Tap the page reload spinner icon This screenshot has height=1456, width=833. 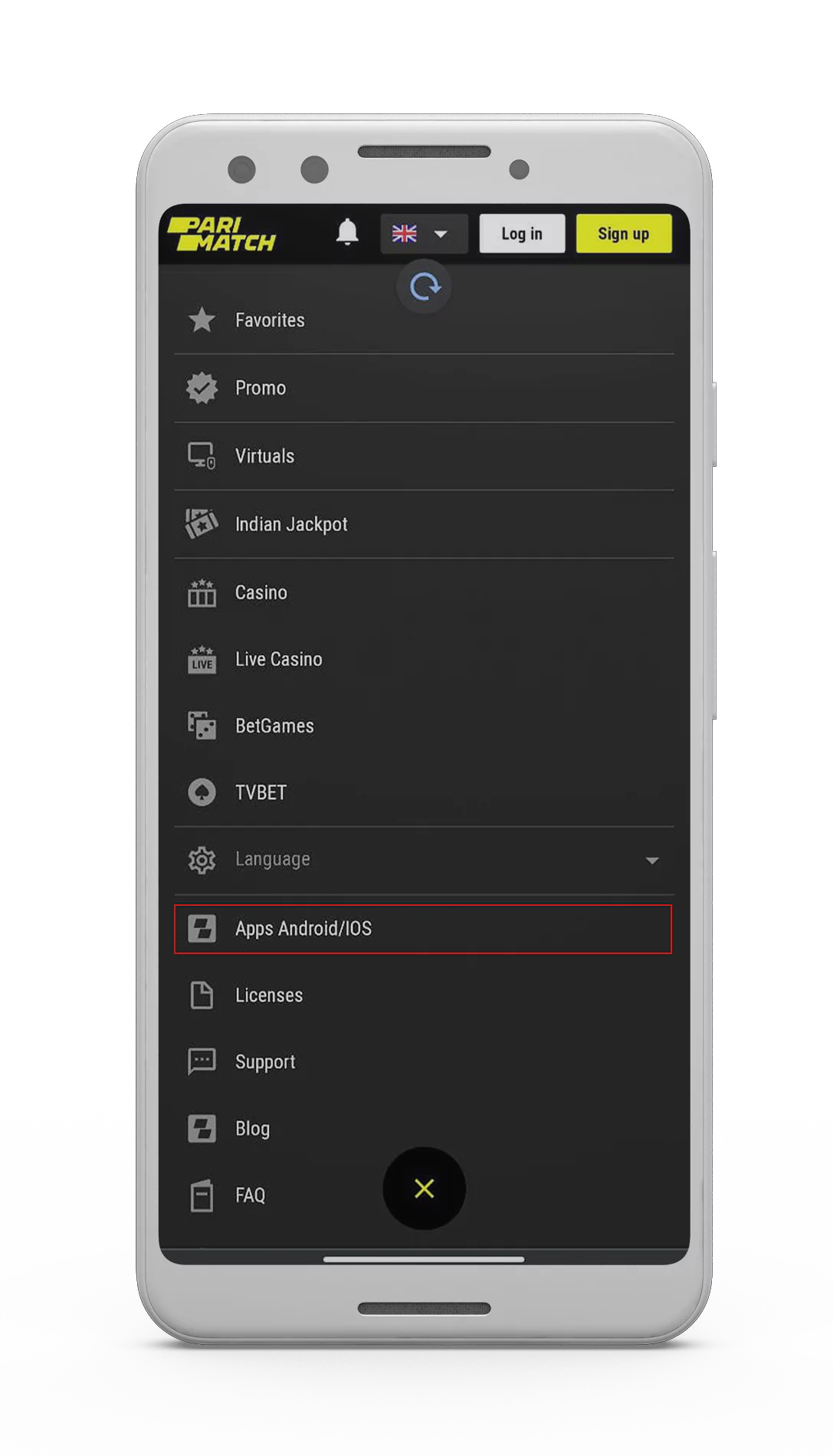click(x=424, y=287)
